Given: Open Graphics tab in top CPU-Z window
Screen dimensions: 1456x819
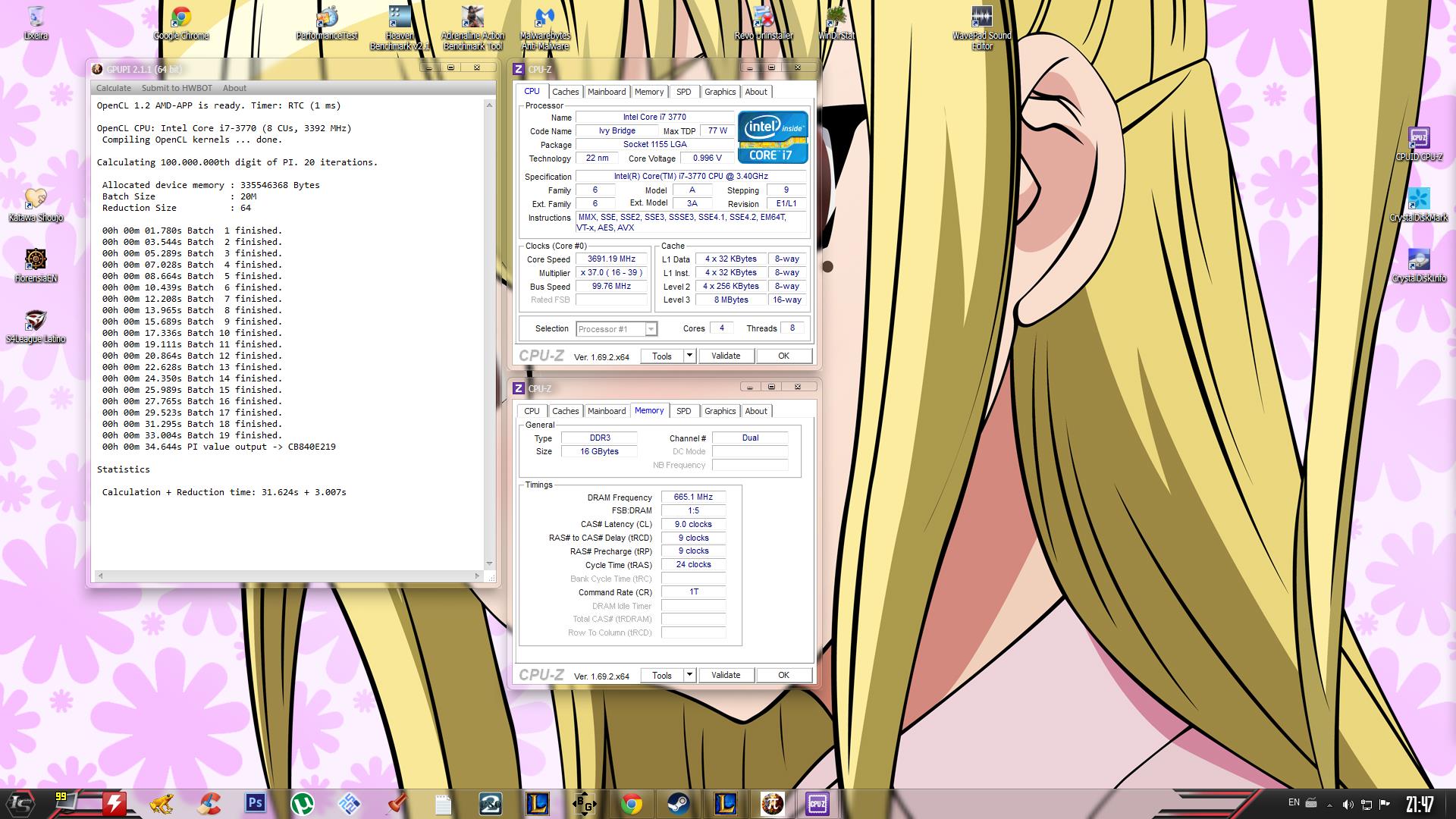Looking at the screenshot, I should (x=720, y=92).
